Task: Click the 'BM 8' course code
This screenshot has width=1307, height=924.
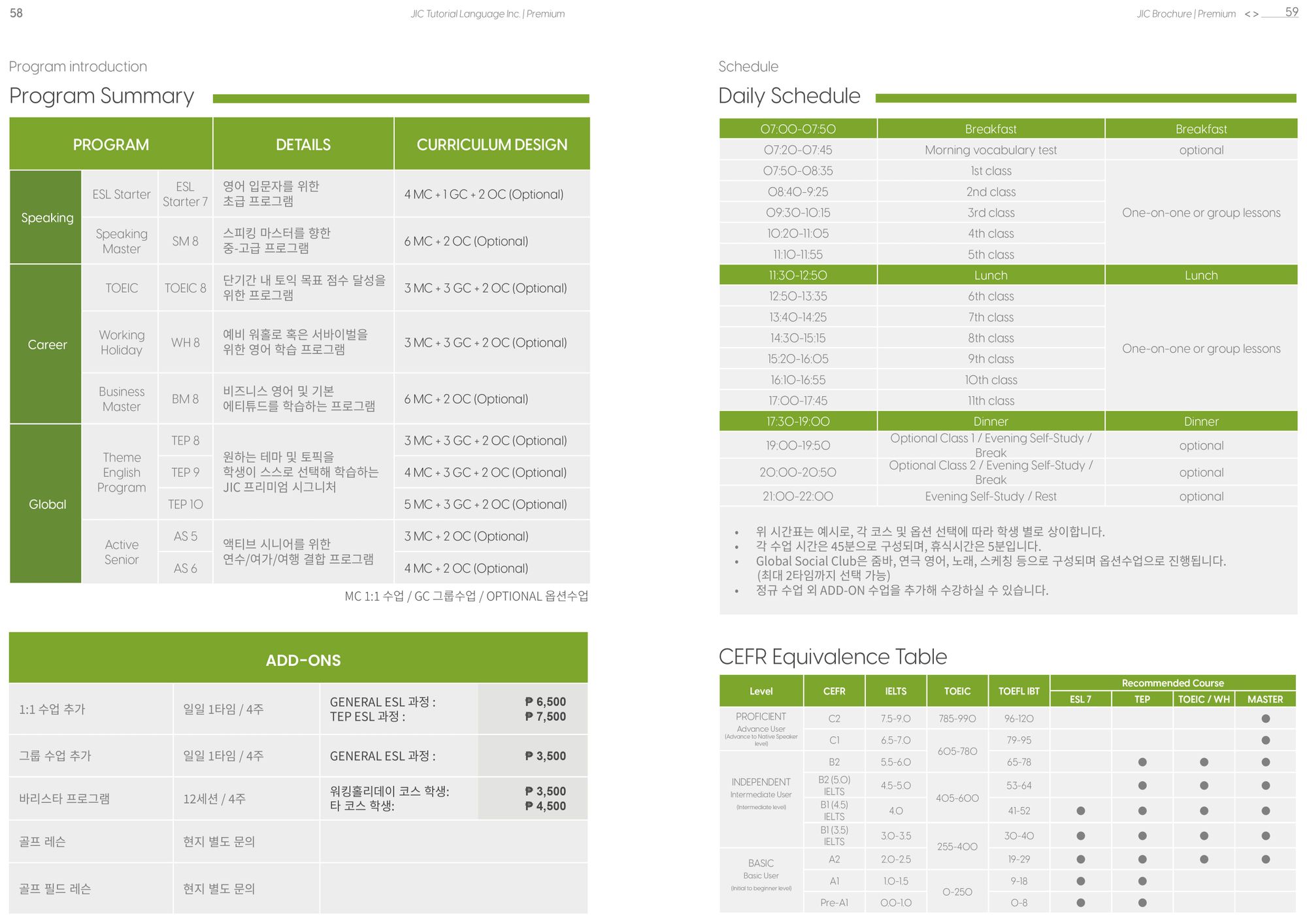Action: 186,399
